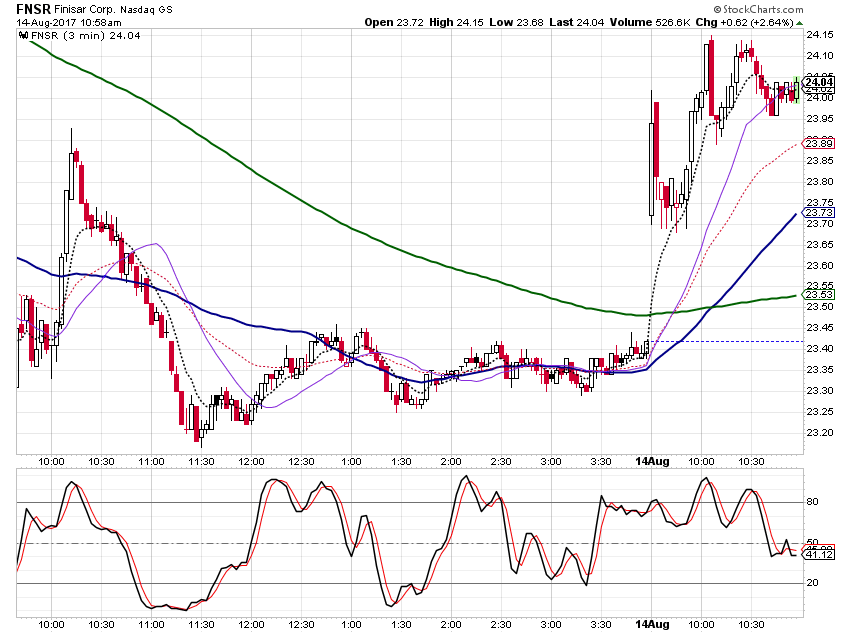Click the 14-Aug-2017 10:58am timestamp

click(69, 23)
